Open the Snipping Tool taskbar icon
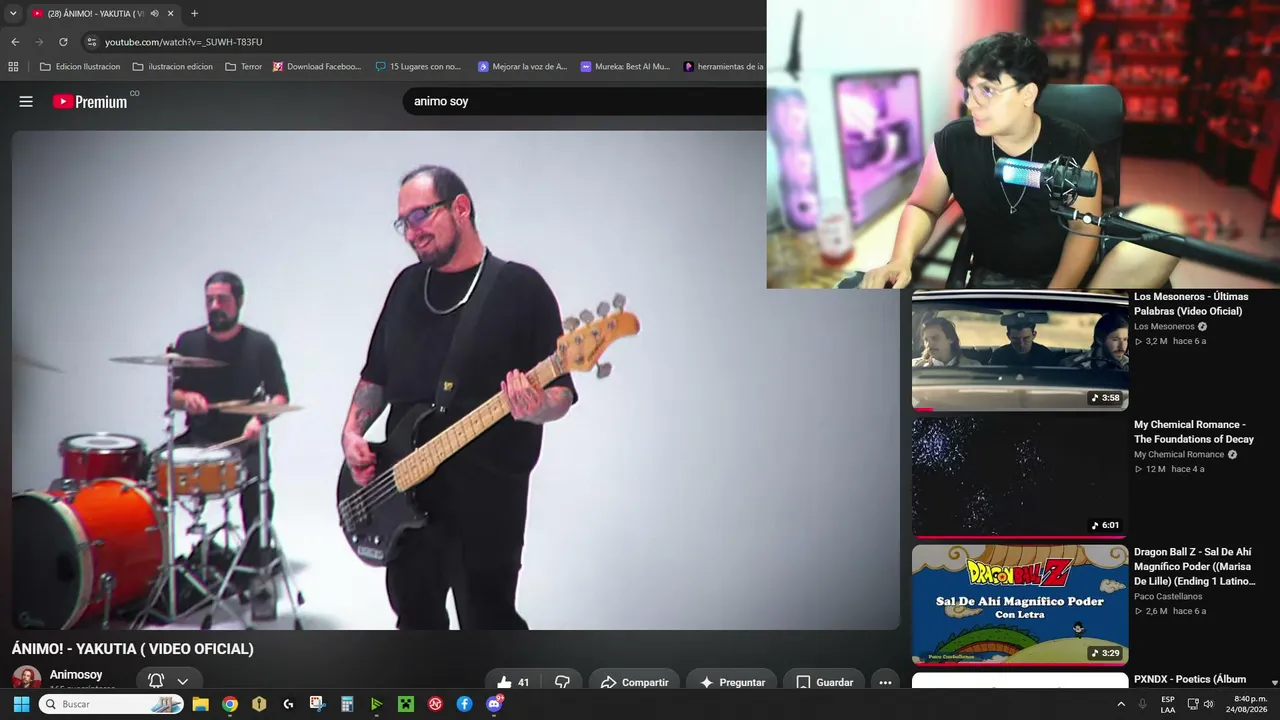The height and width of the screenshot is (720, 1280). (318, 704)
